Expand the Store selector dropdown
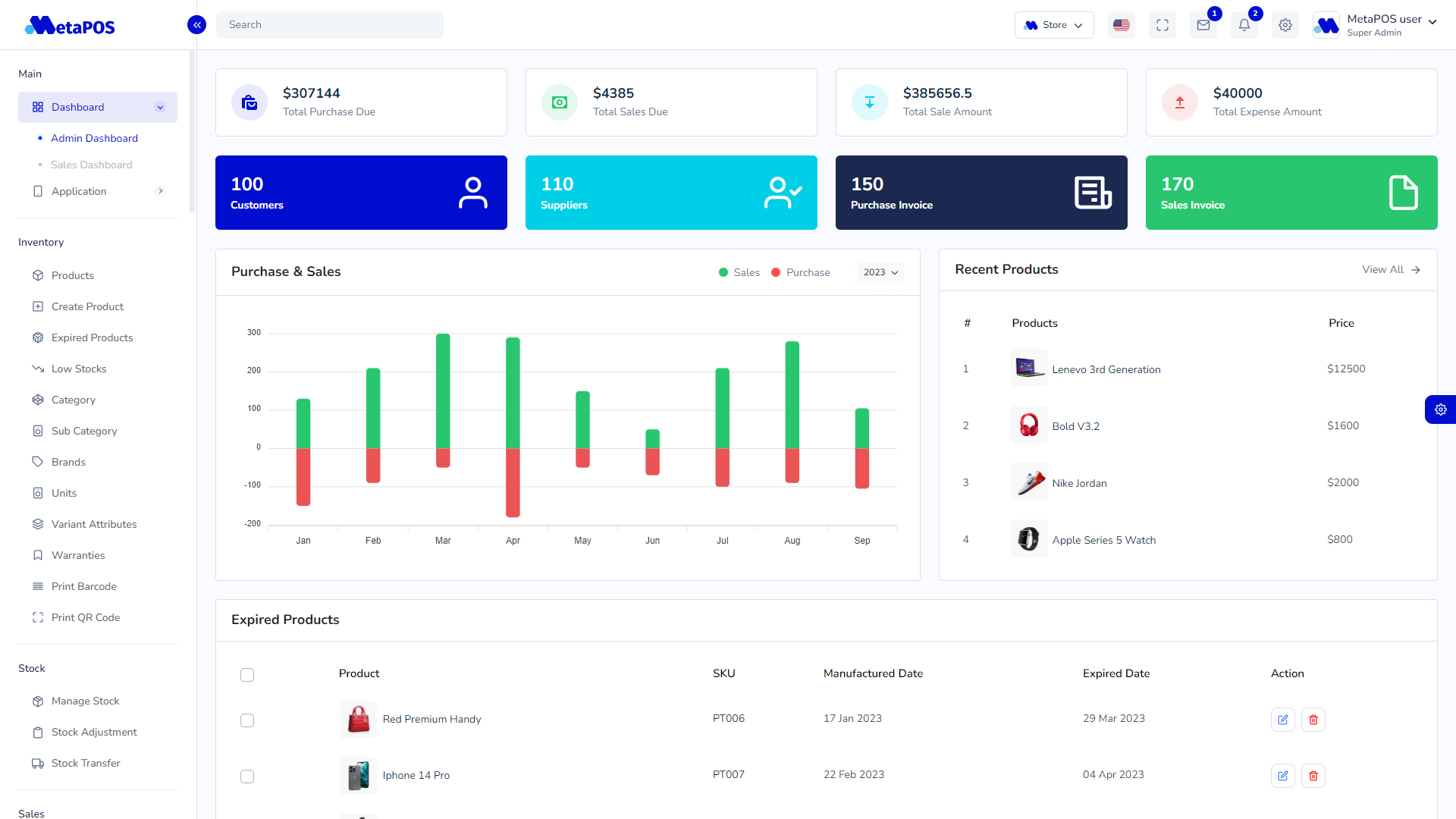 1053,24
